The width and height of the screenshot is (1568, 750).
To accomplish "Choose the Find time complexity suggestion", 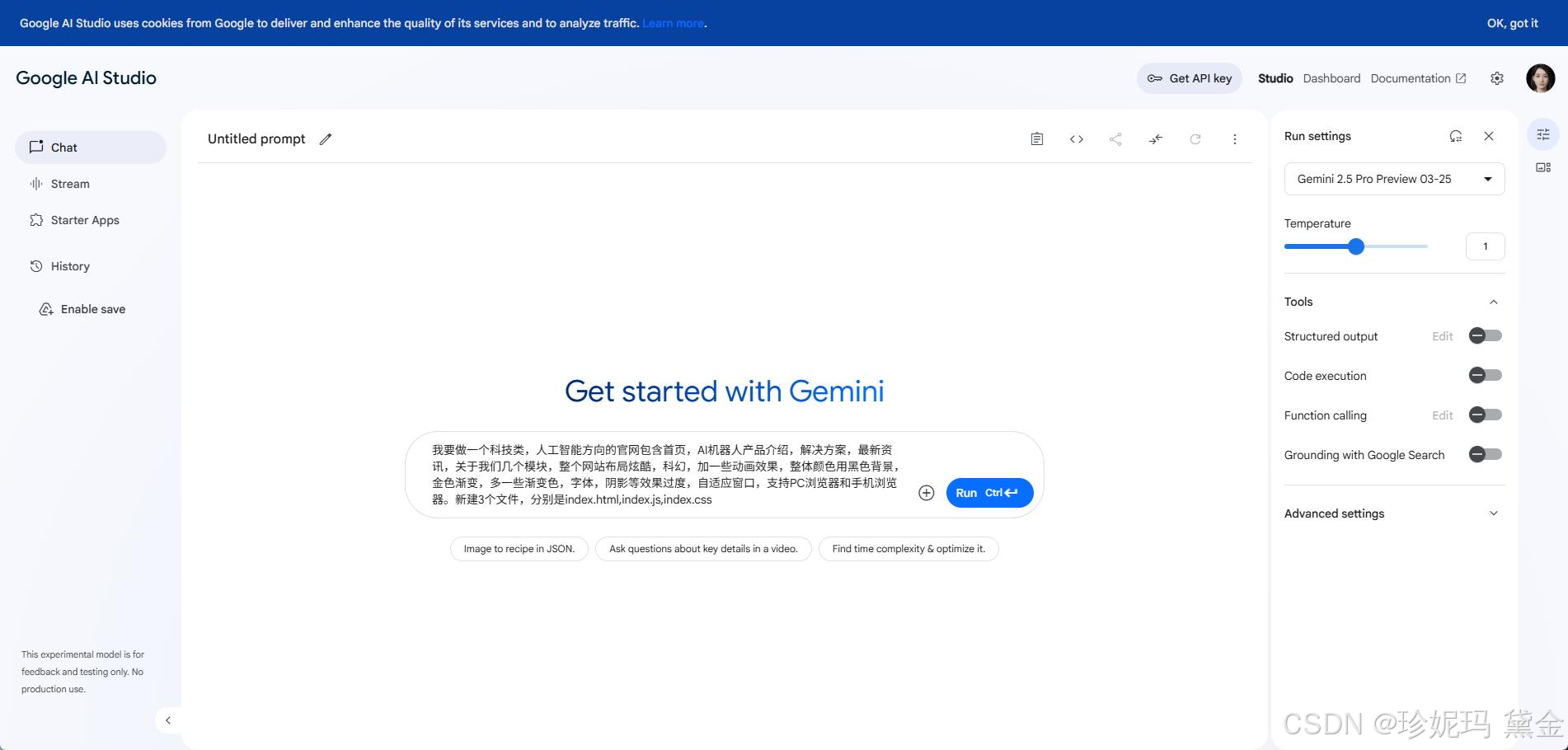I will coord(908,549).
